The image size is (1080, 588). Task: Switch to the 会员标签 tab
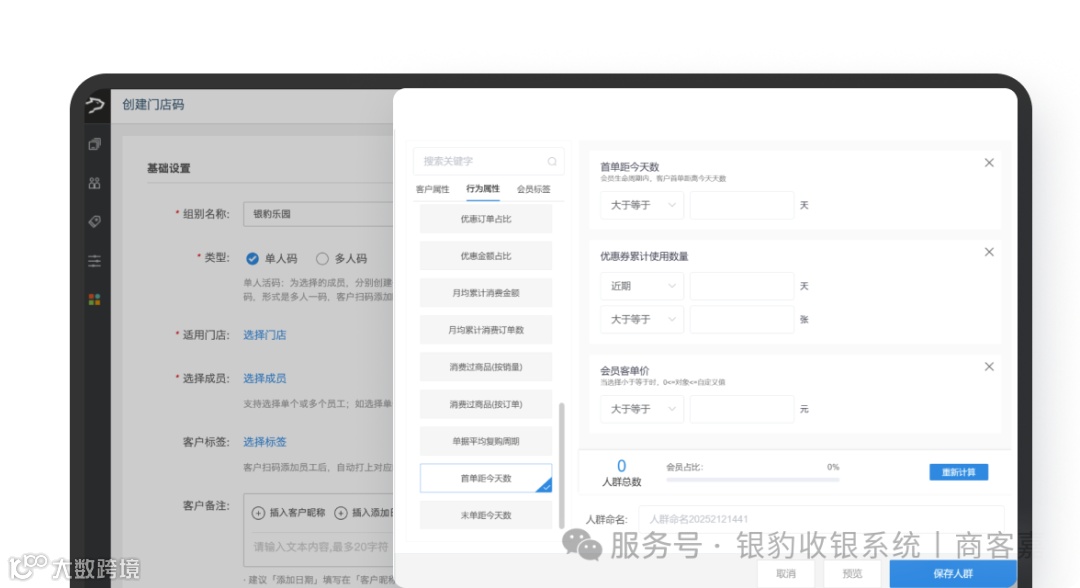[534, 189]
